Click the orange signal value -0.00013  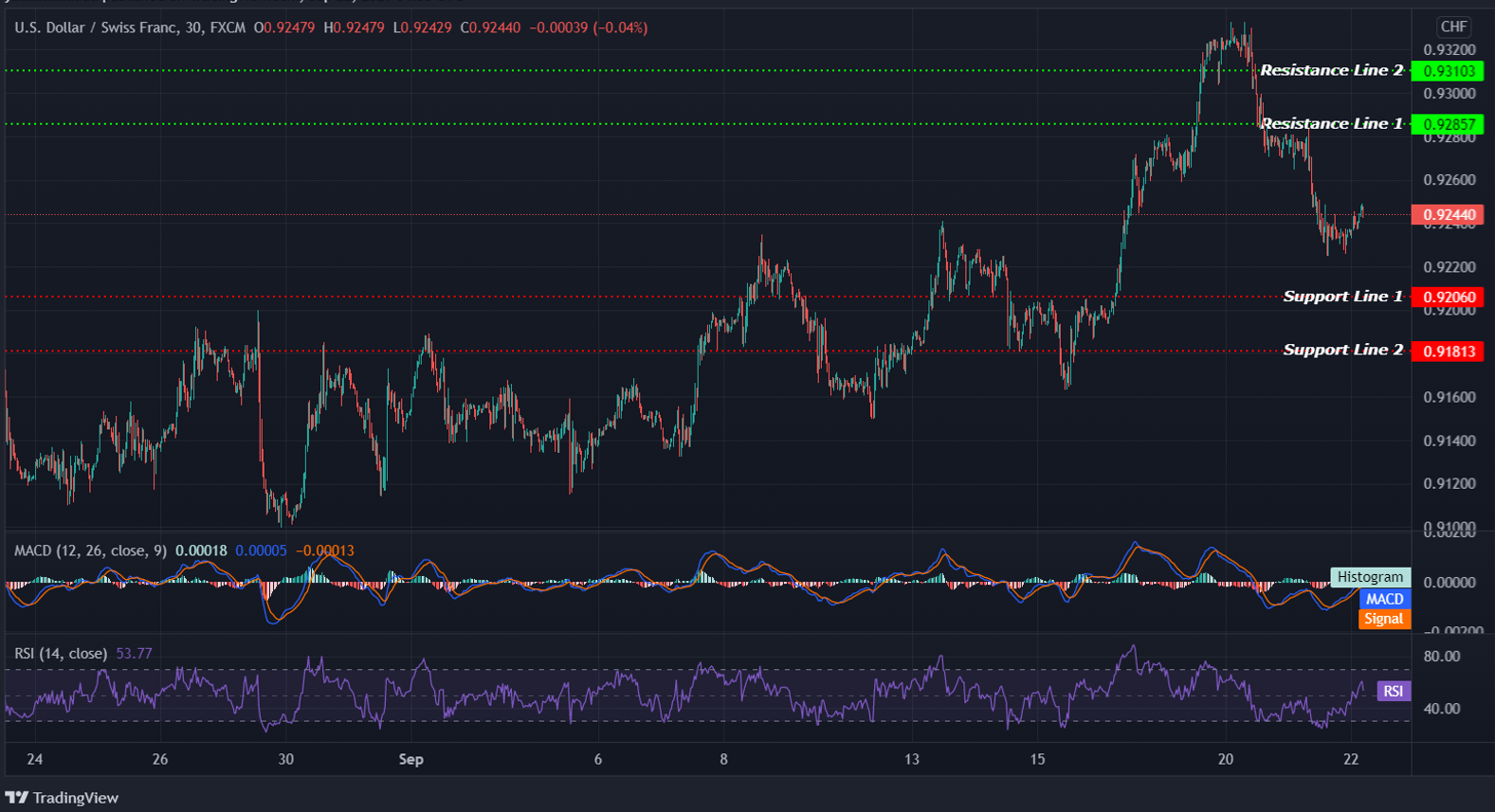pos(325,550)
